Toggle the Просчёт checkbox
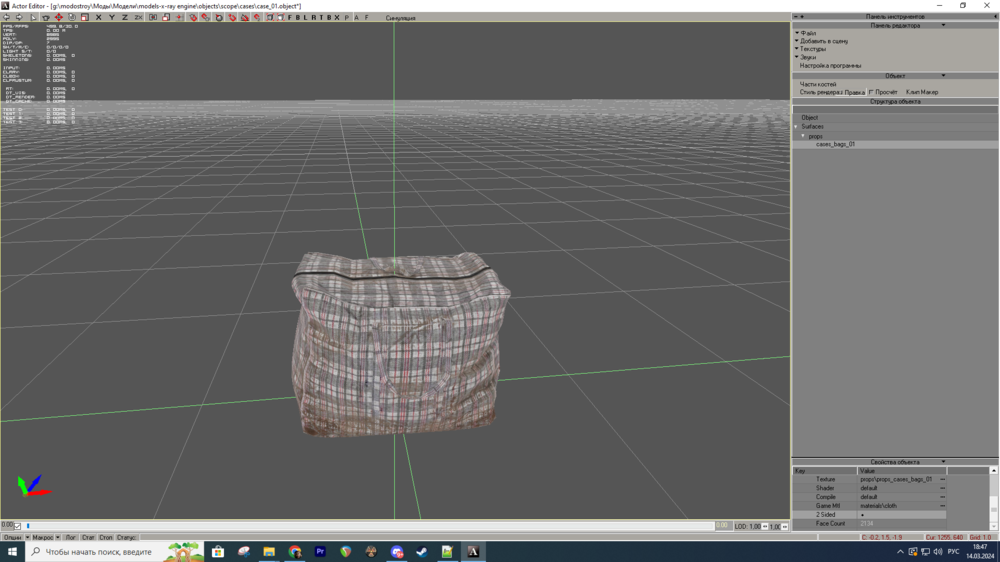Viewport: 1000px width, 562px height. pyautogui.click(x=871, y=92)
